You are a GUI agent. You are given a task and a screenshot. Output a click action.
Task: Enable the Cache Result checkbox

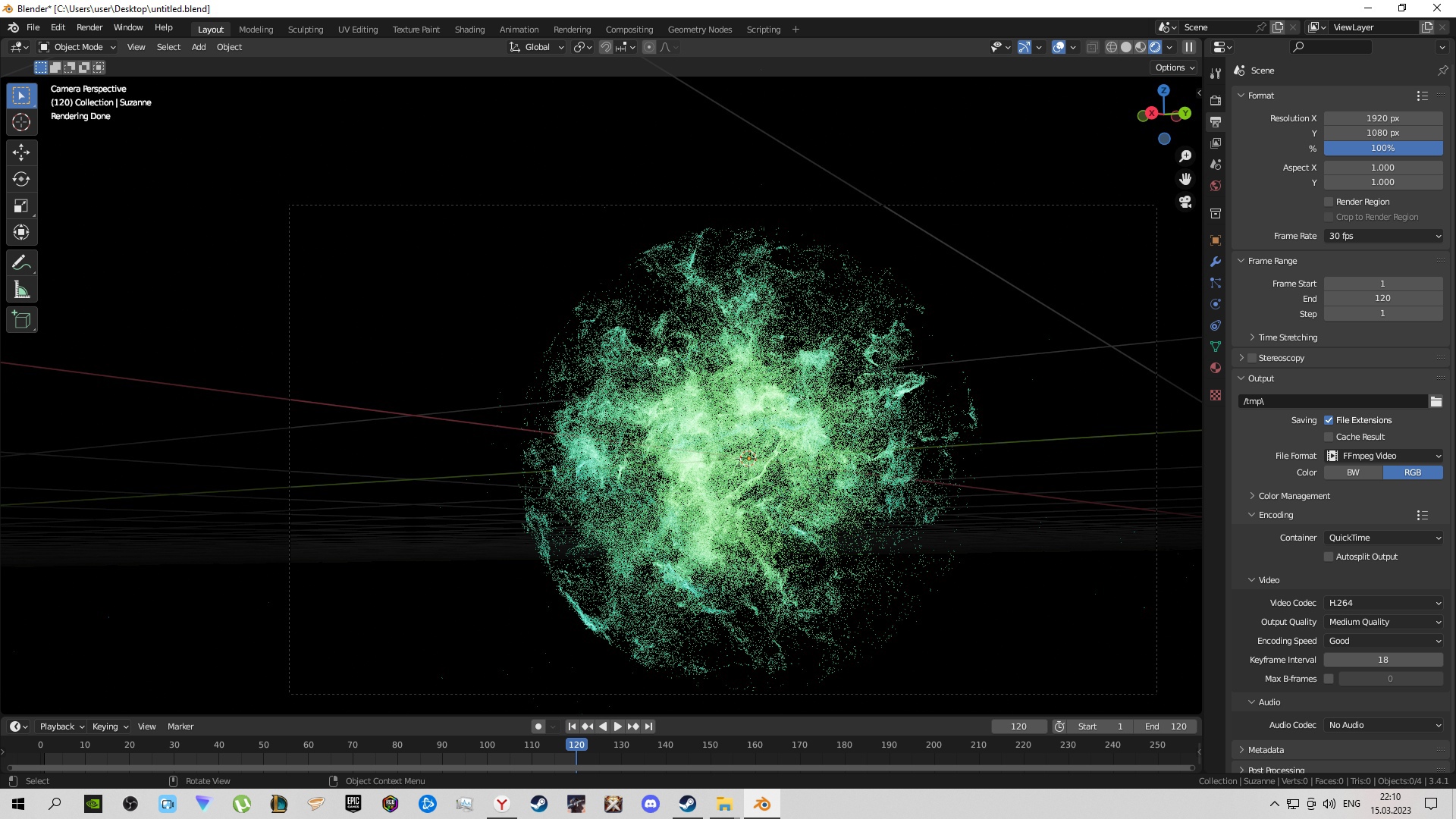click(1329, 437)
